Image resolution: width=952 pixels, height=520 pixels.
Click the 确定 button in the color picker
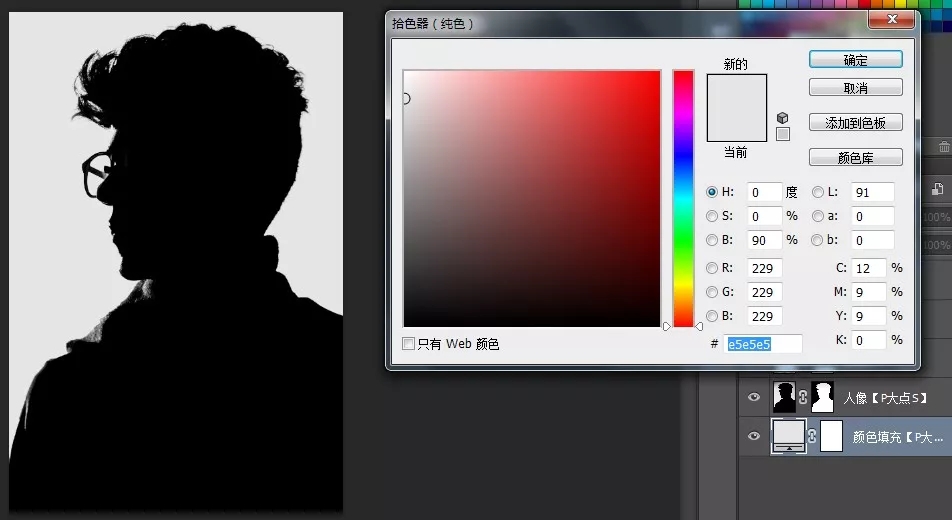855,60
